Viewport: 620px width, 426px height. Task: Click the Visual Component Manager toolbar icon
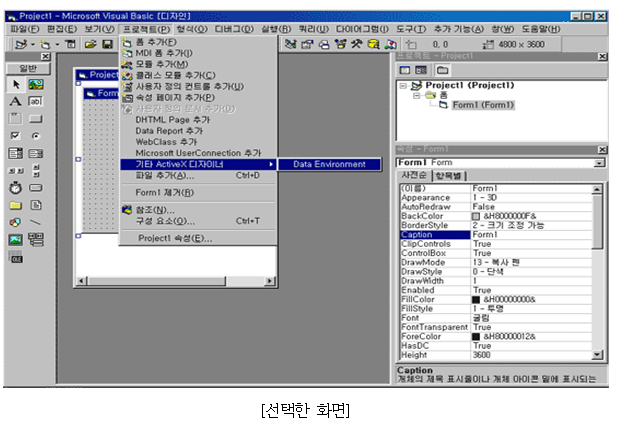point(391,44)
